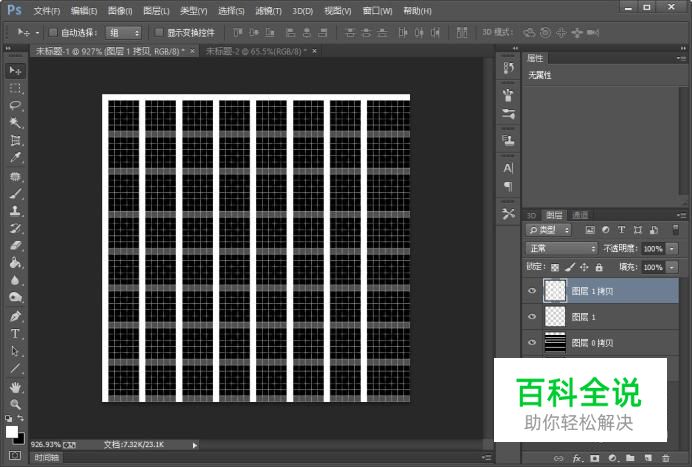Screen dimensions: 692x467
Task: Select the Dodge tool
Action: [x=15, y=298]
